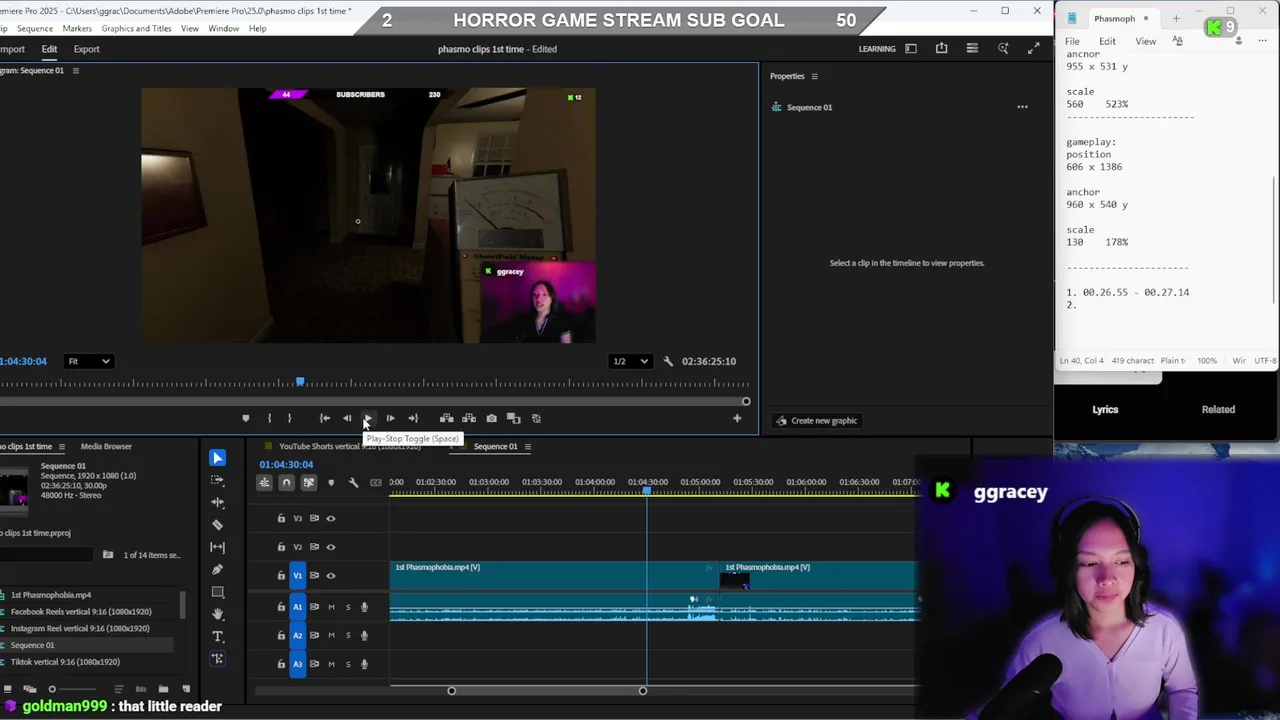
Task: Click the Extract button
Action: (469, 418)
